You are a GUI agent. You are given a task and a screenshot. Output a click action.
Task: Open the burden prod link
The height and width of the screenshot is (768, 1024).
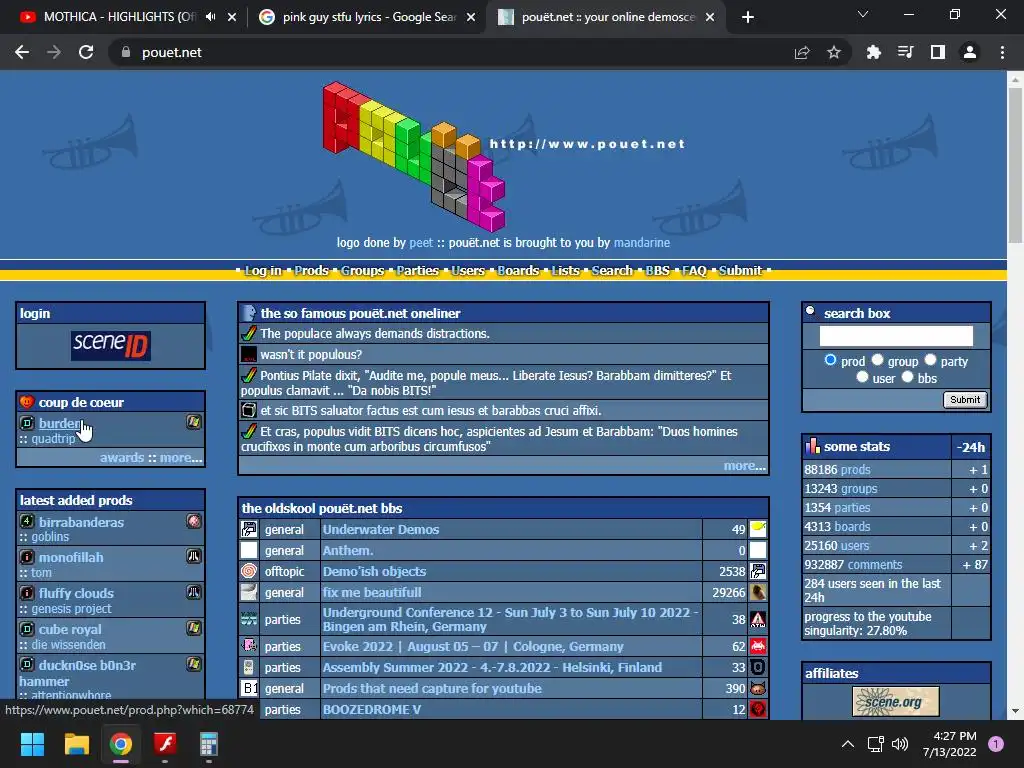(59, 423)
